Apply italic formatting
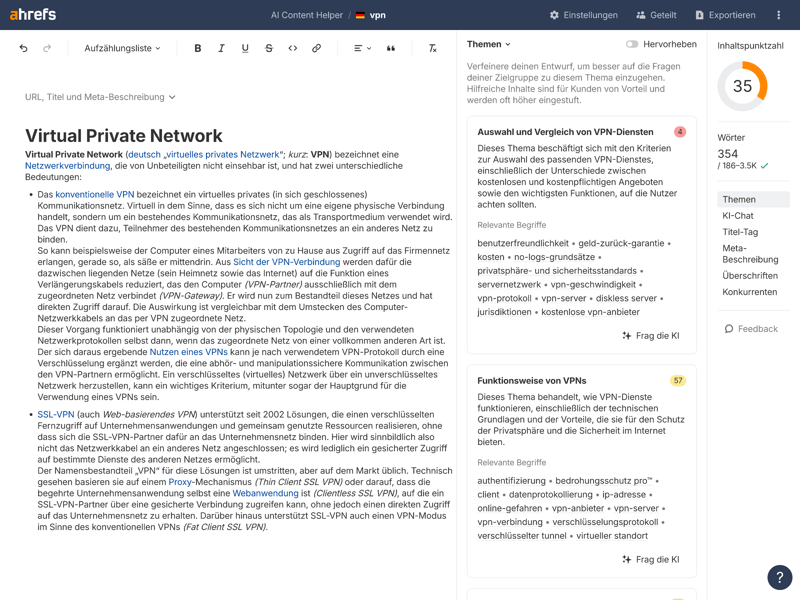This screenshot has width=800, height=600. pyautogui.click(x=221, y=48)
